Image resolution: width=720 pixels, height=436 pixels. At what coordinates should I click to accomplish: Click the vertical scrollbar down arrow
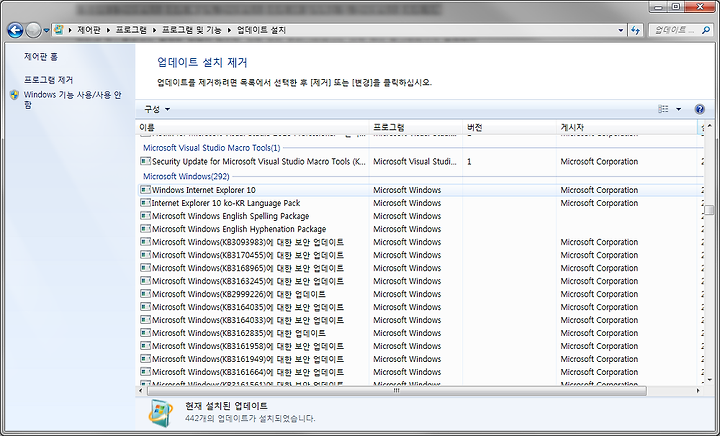coord(709,380)
